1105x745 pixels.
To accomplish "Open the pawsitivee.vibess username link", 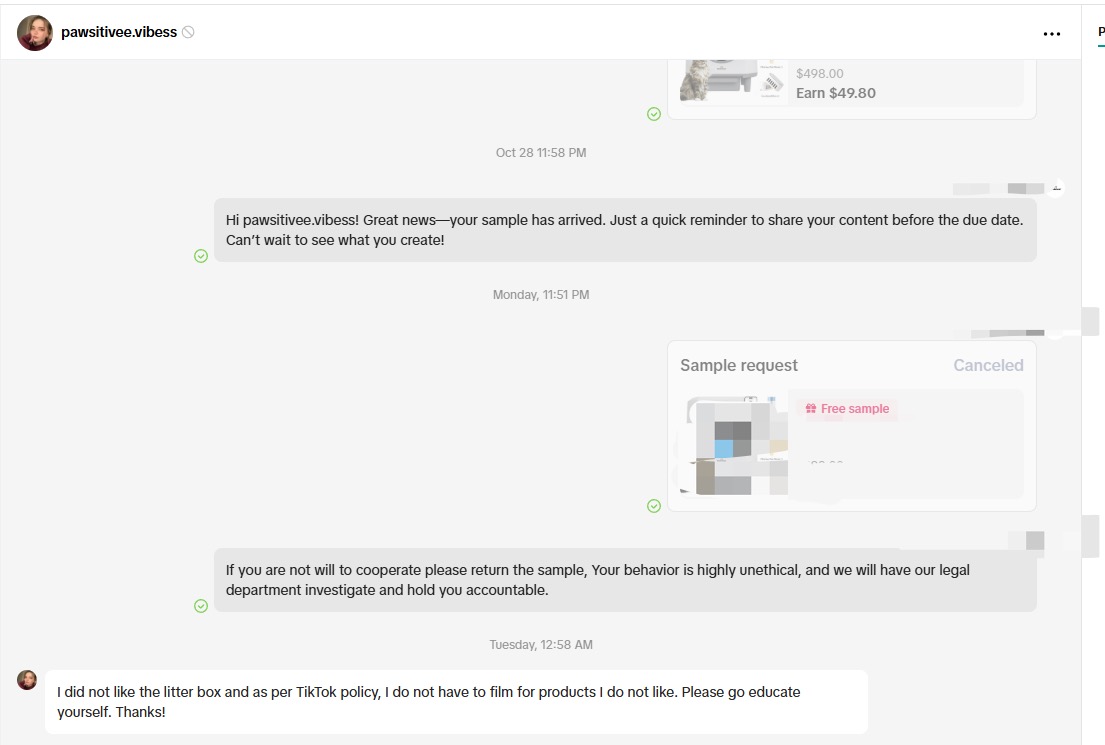I will point(119,32).
